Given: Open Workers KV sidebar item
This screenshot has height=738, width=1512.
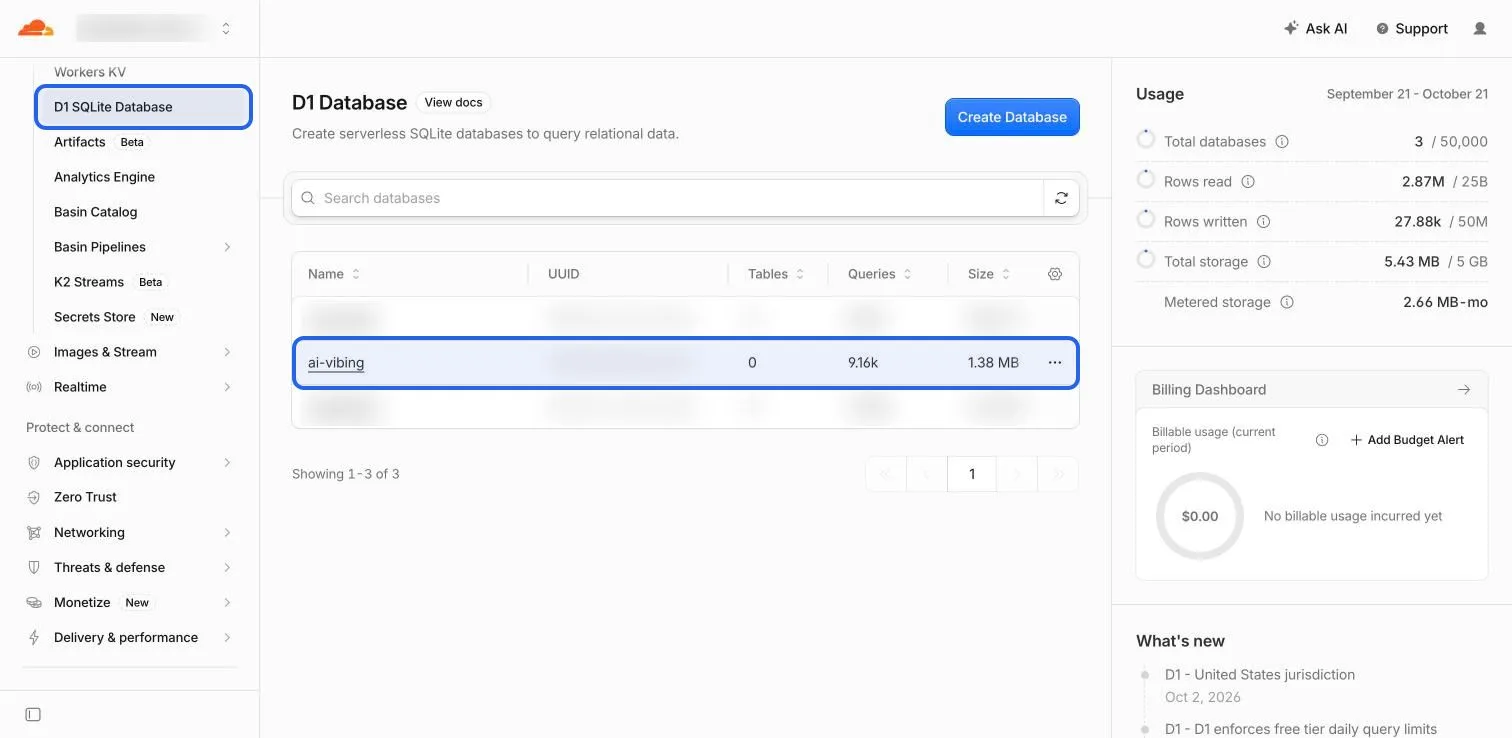Looking at the screenshot, I should 90,72.
